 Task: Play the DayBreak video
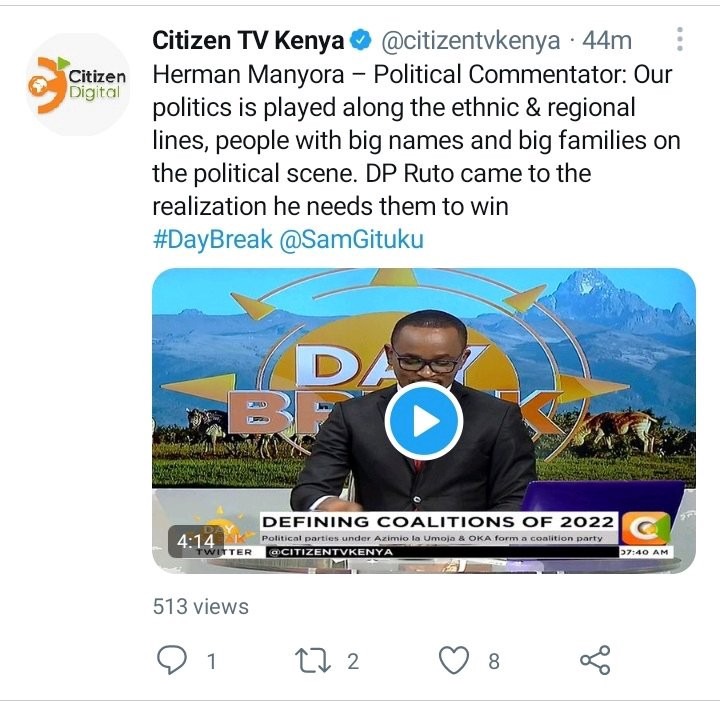click(x=424, y=421)
